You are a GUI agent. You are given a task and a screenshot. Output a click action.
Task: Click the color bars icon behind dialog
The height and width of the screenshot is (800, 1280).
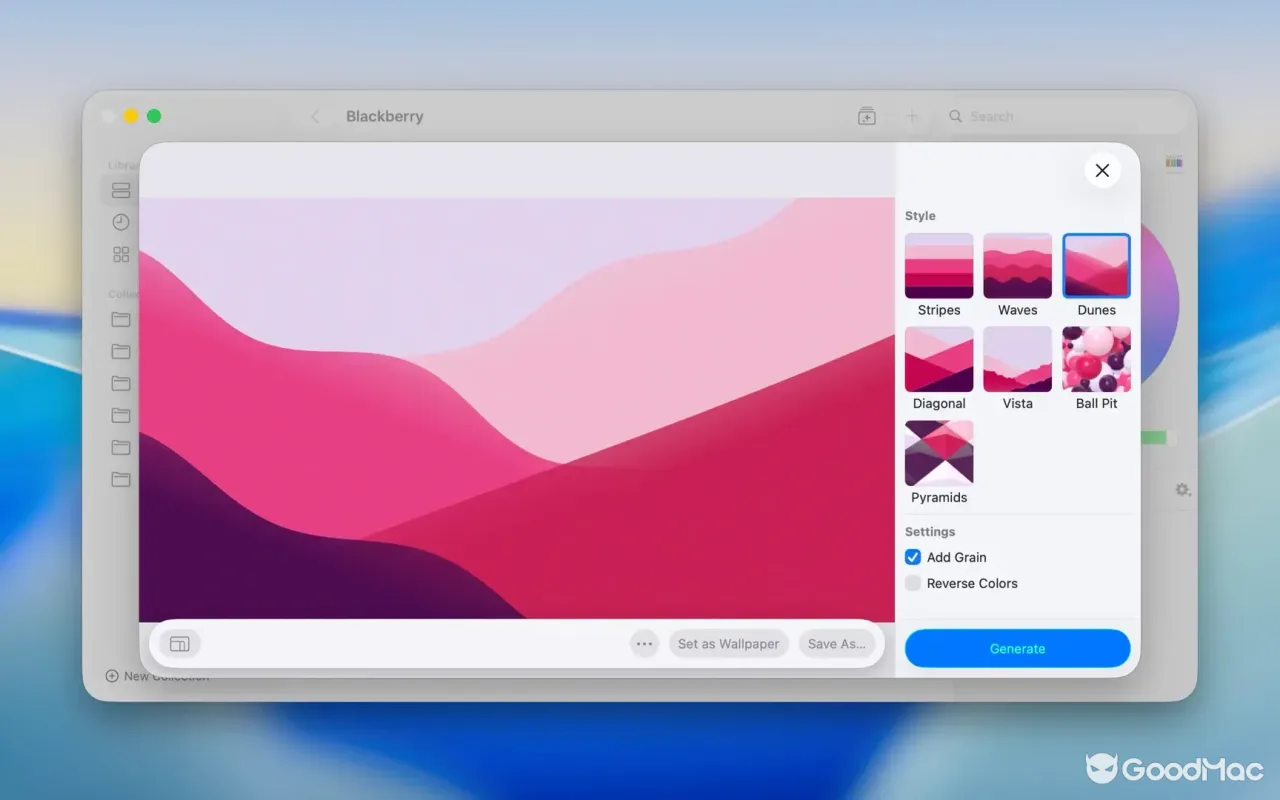pos(1174,162)
